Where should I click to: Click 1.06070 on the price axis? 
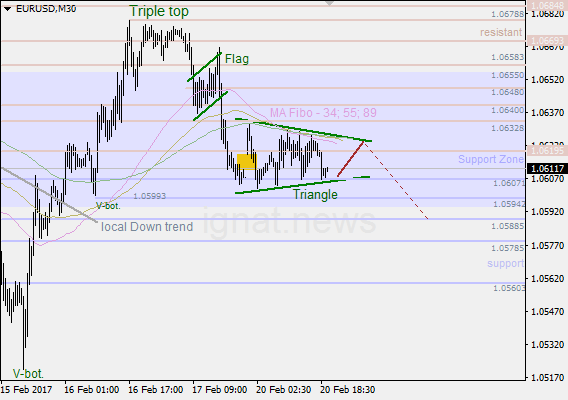click(x=547, y=179)
